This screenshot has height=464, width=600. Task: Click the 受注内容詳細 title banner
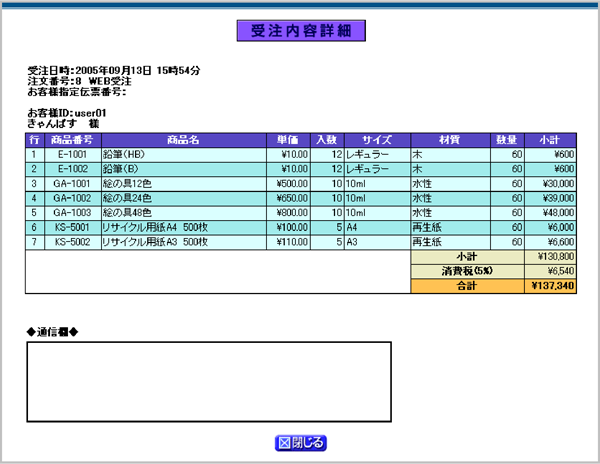point(301,31)
